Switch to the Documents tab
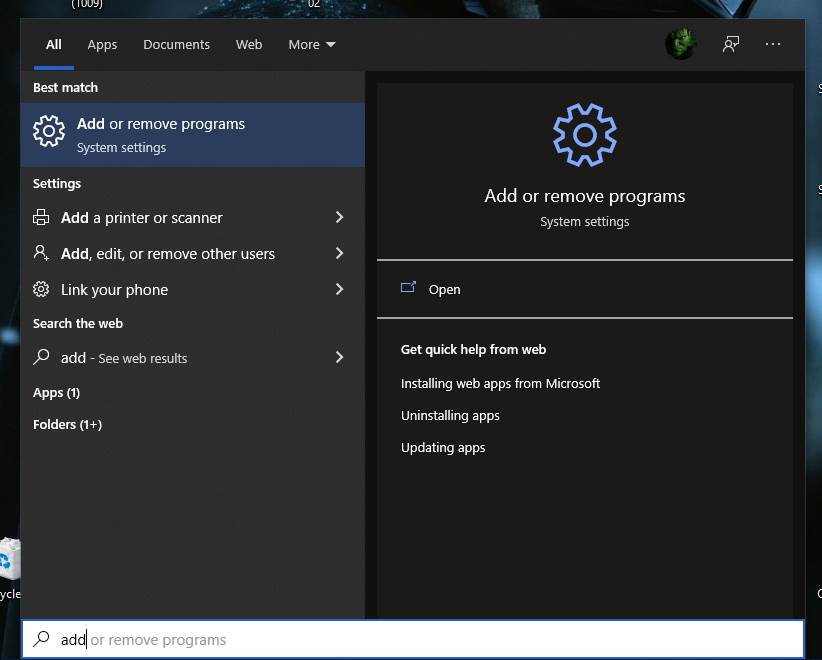This screenshot has height=660, width=822. click(x=176, y=45)
